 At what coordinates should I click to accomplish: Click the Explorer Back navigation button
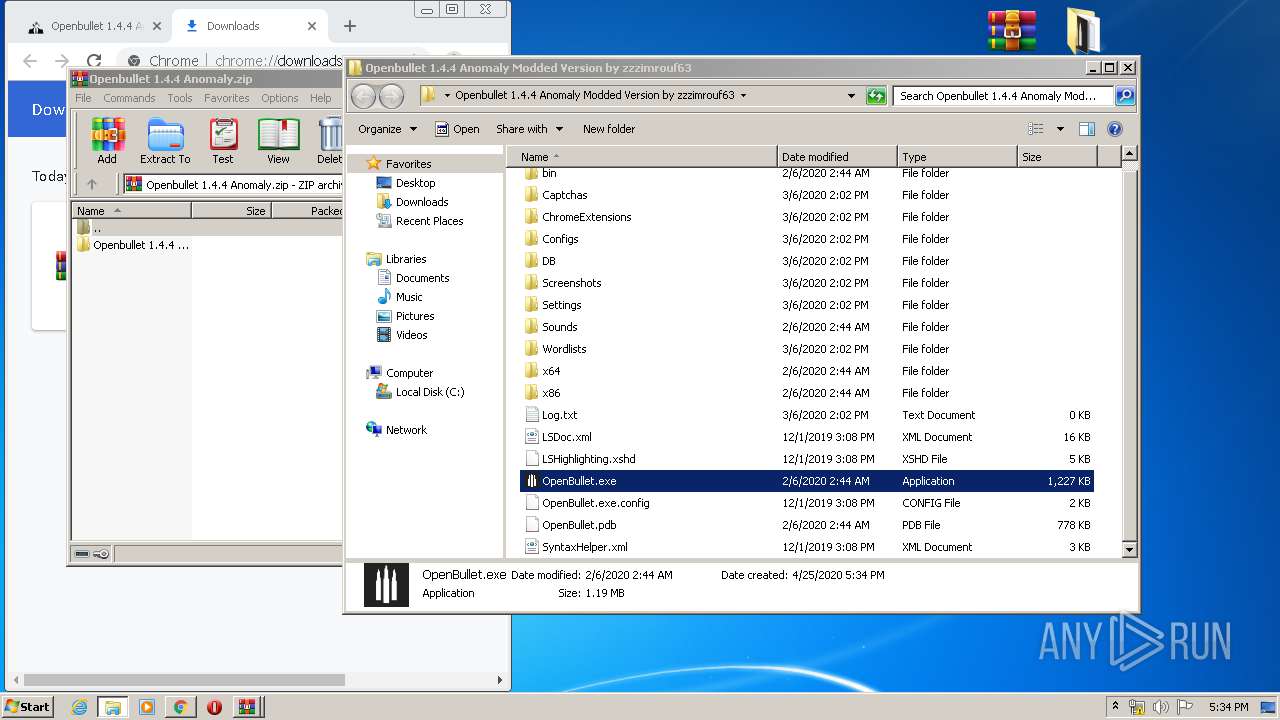click(x=363, y=96)
